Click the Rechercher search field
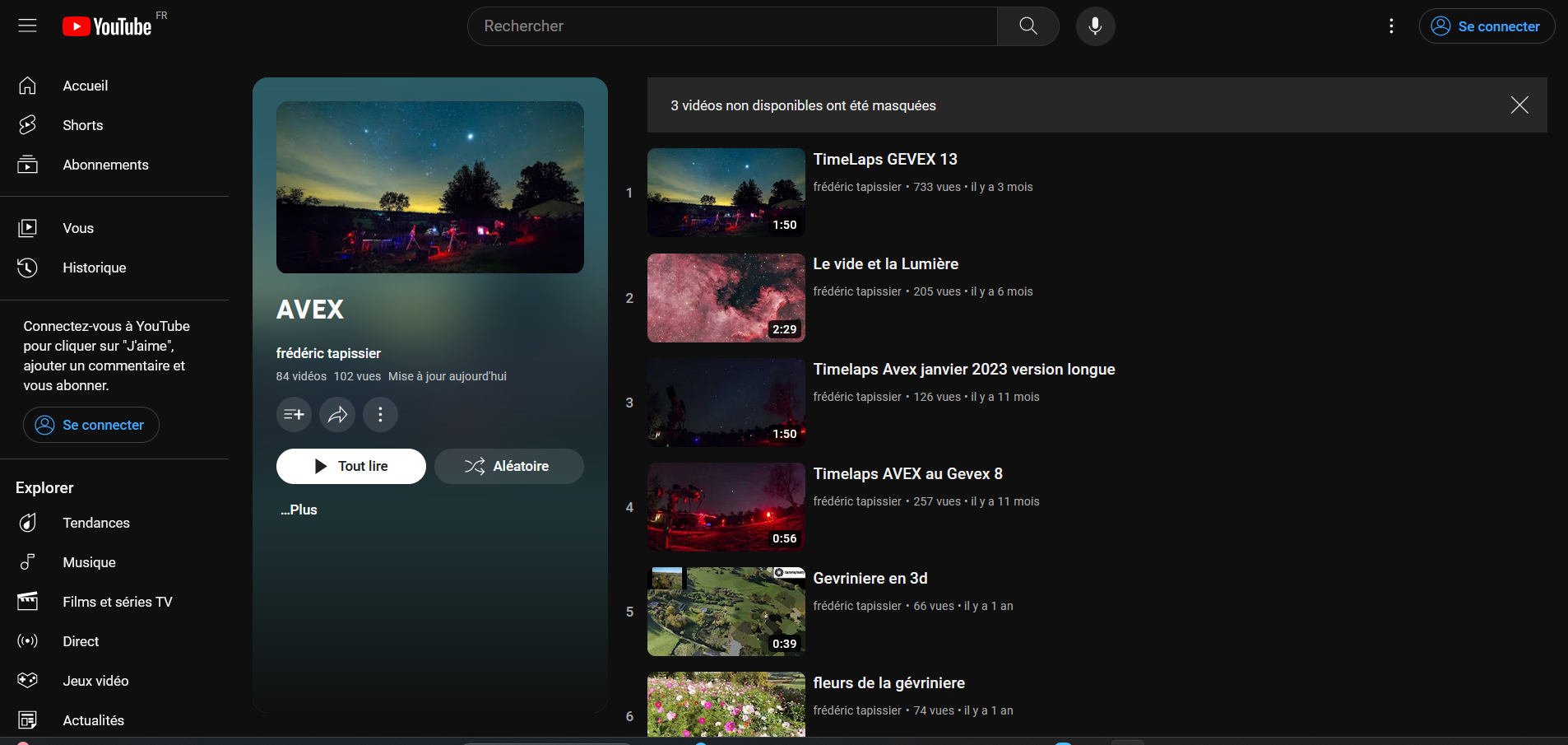The image size is (1568, 745). tap(732, 26)
